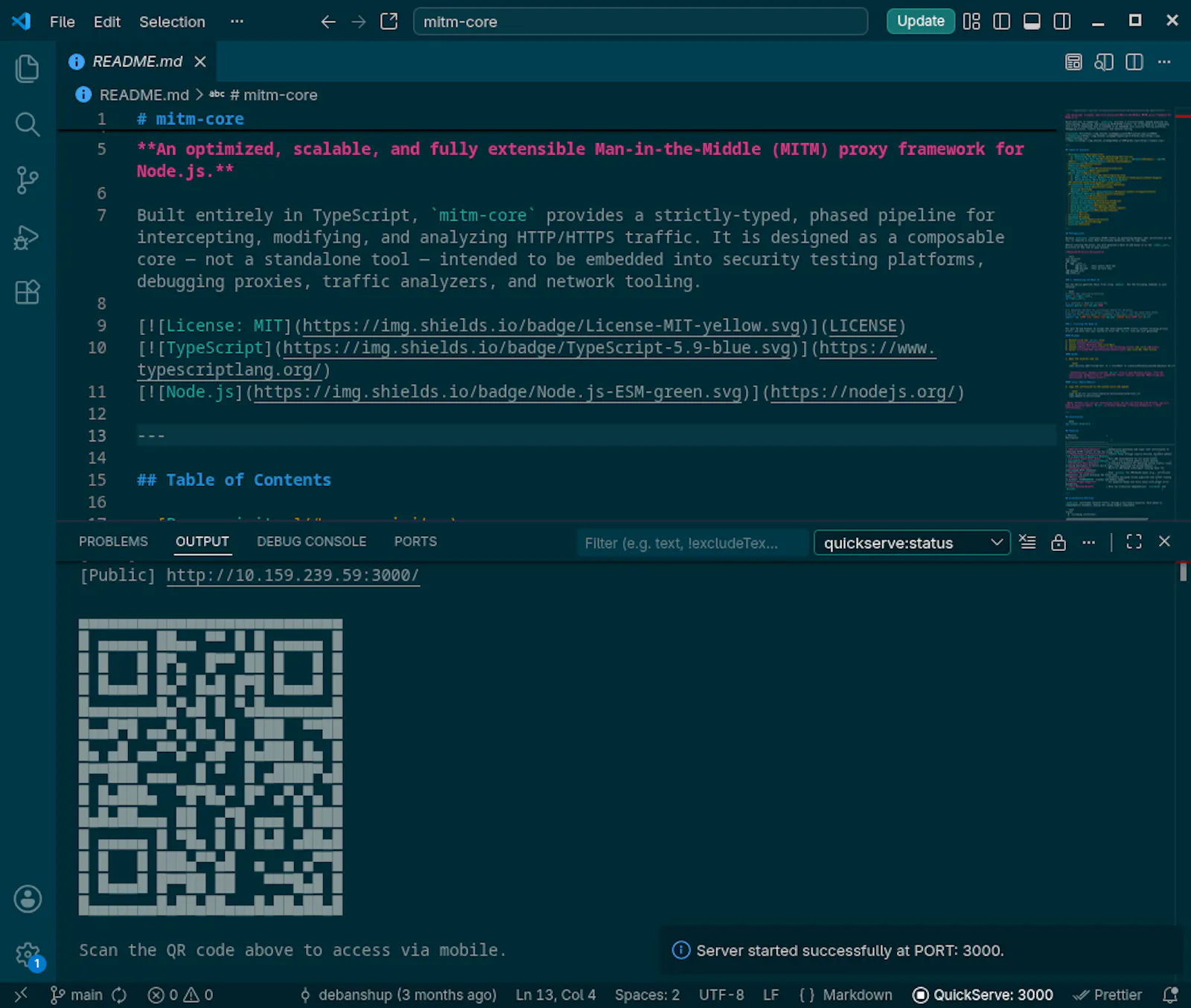This screenshot has height=1008, width=1191.
Task: Click the Prettier status item
Action: coord(1107,995)
